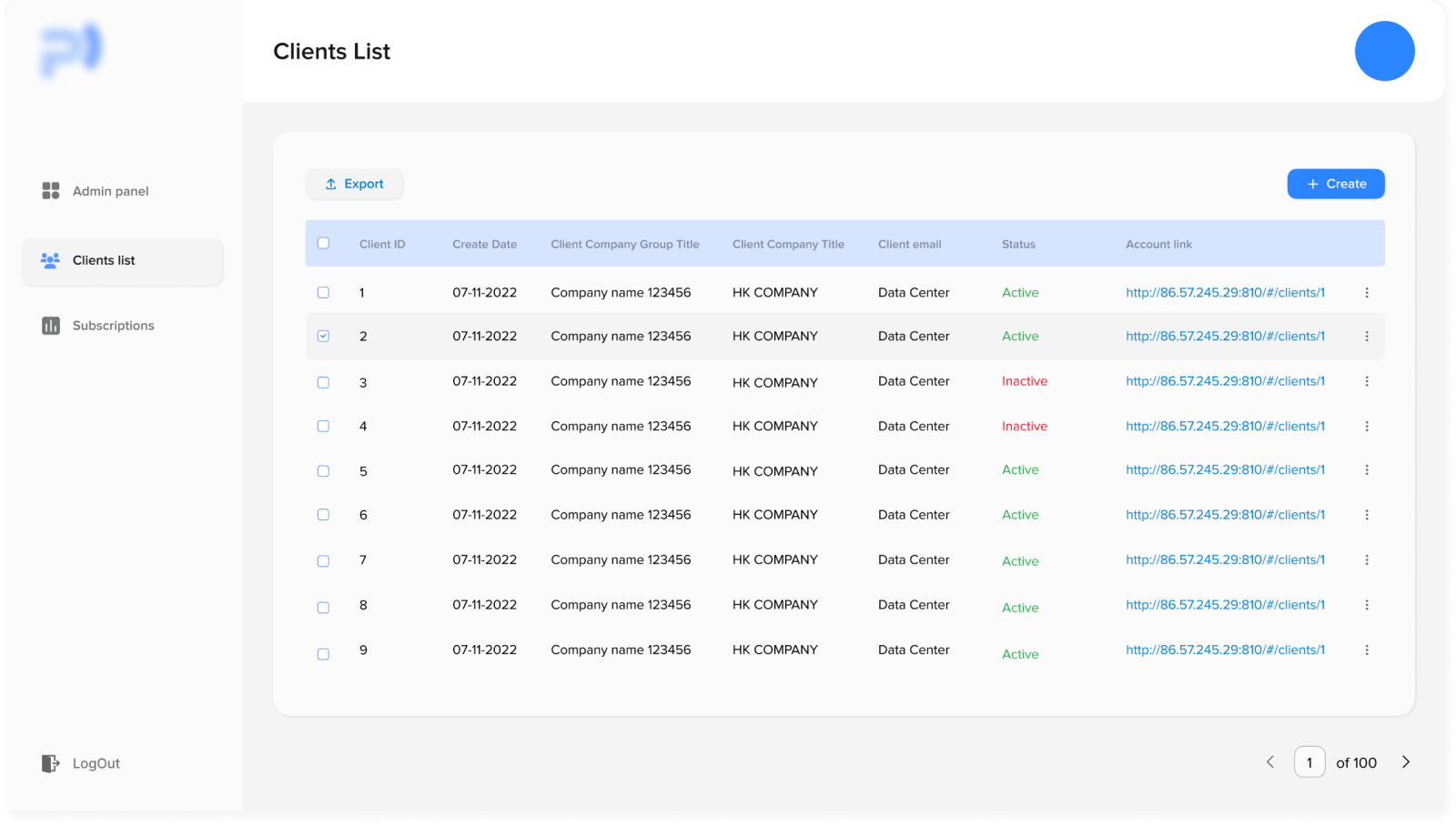
Task: Click the Admin panel grid icon
Action: pyautogui.click(x=51, y=190)
